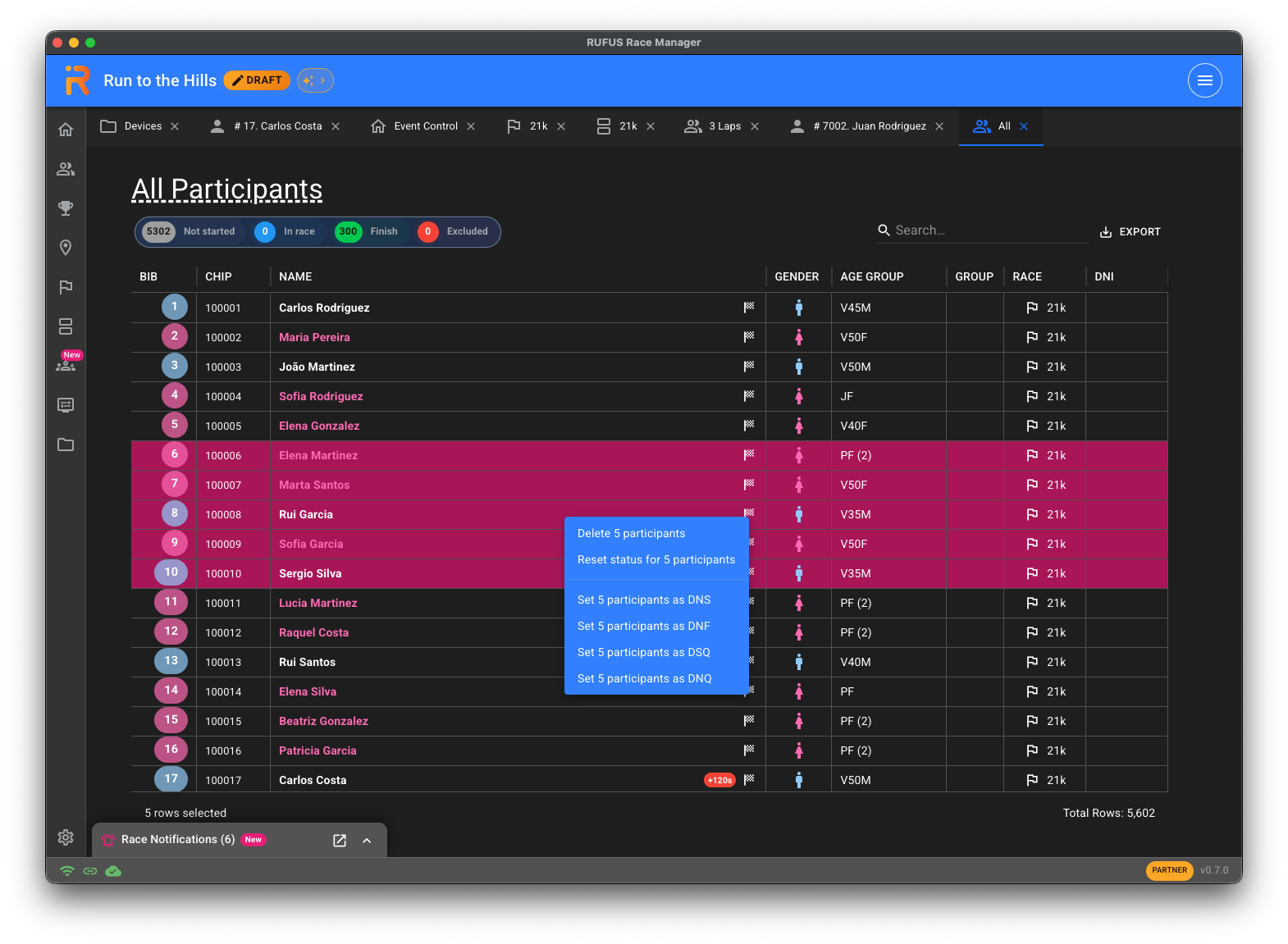Open the settings gear in sidebar
Image resolution: width=1288 pixels, height=944 pixels.
pyautogui.click(x=66, y=837)
